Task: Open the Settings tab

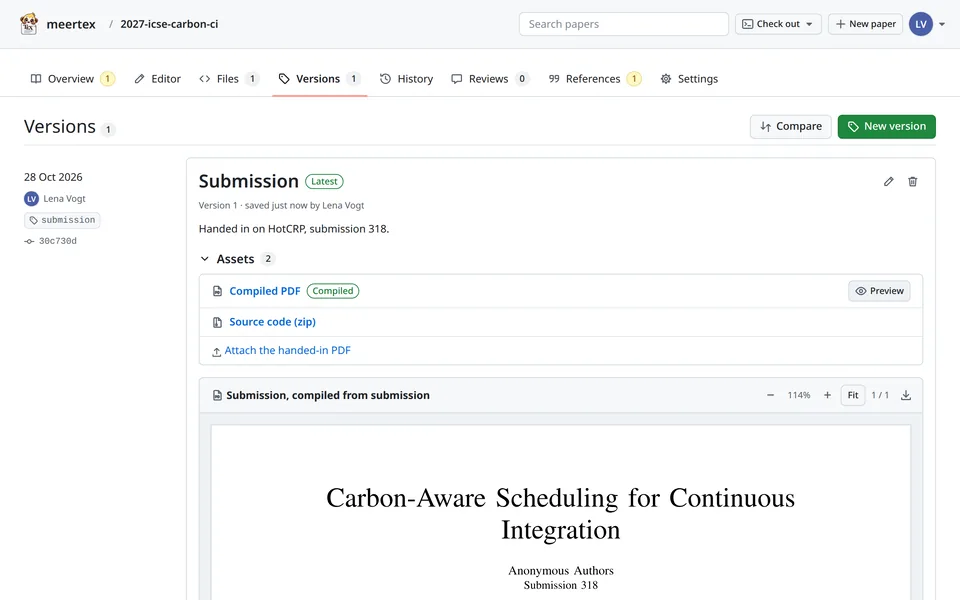Action: (x=689, y=78)
